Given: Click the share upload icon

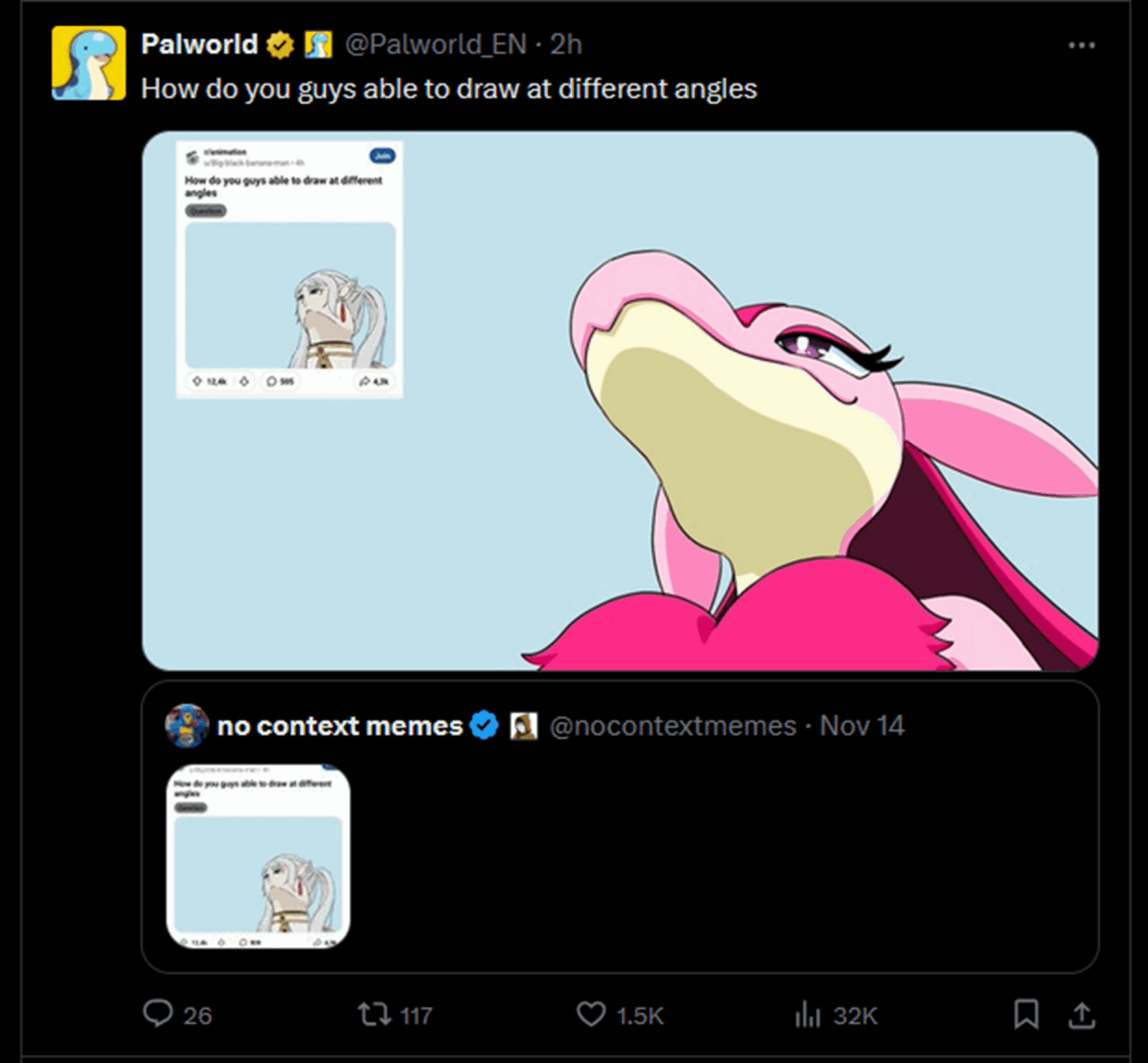Looking at the screenshot, I should pyautogui.click(x=1081, y=1014).
